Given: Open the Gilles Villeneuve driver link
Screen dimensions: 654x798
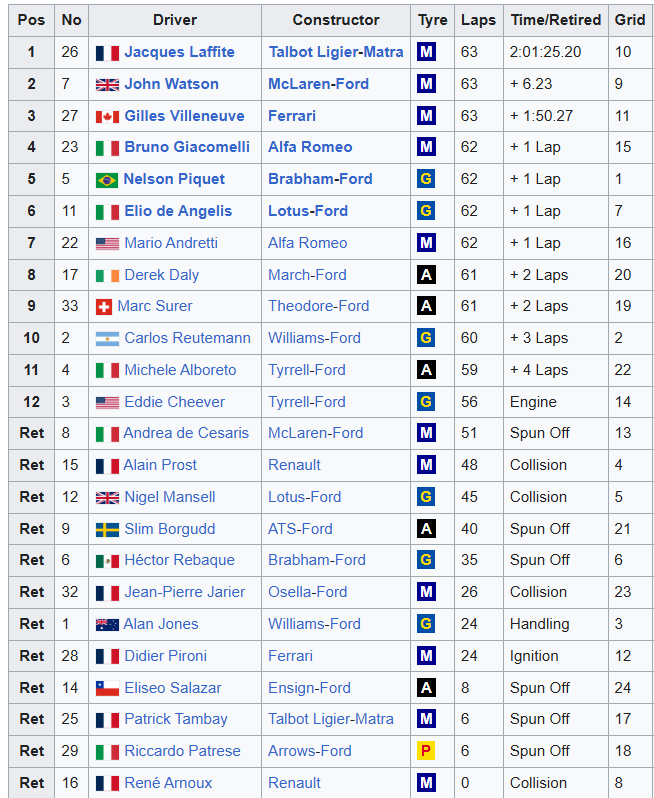Looking at the screenshot, I should [184, 116].
